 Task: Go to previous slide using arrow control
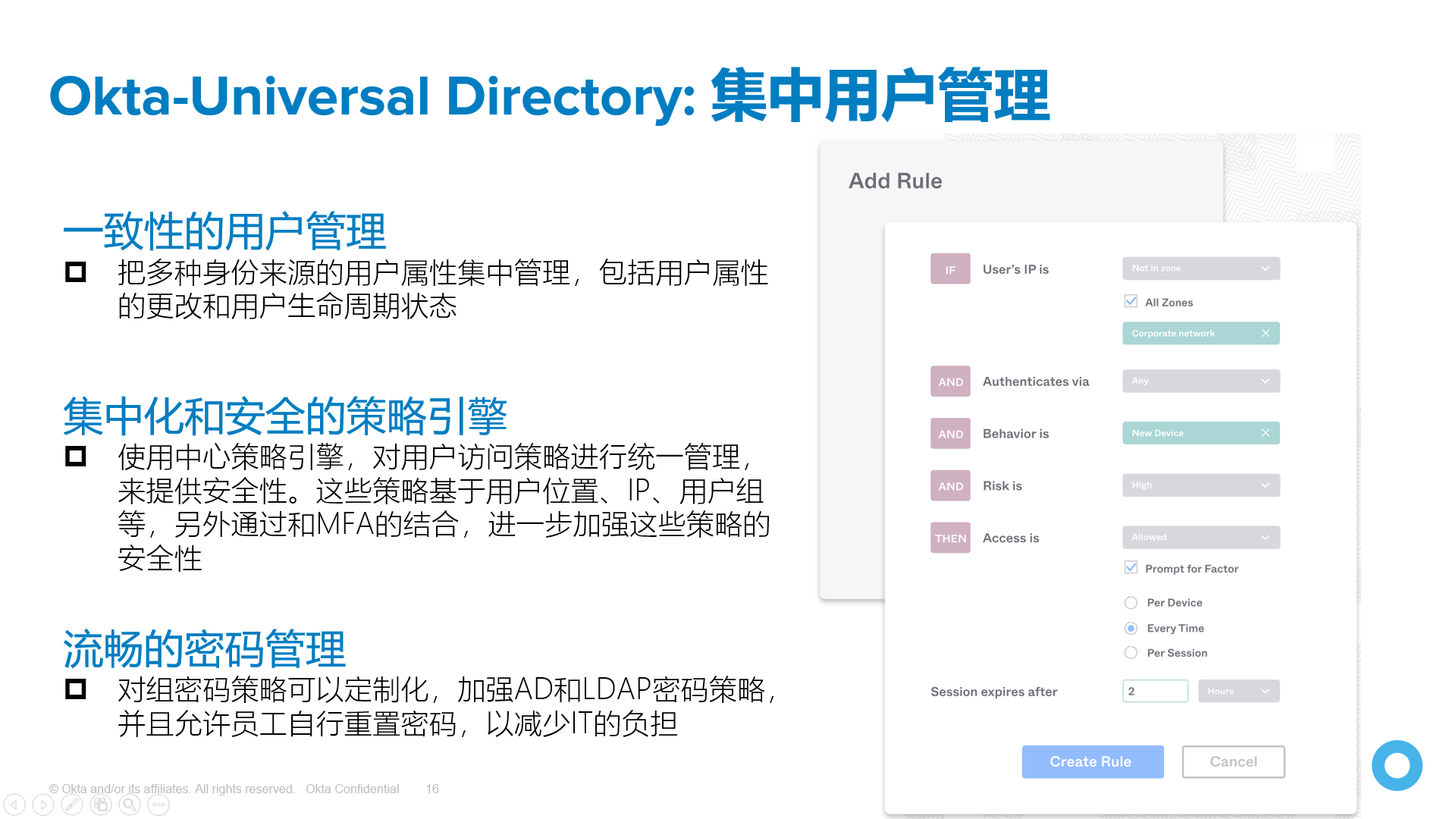pyautogui.click(x=14, y=805)
